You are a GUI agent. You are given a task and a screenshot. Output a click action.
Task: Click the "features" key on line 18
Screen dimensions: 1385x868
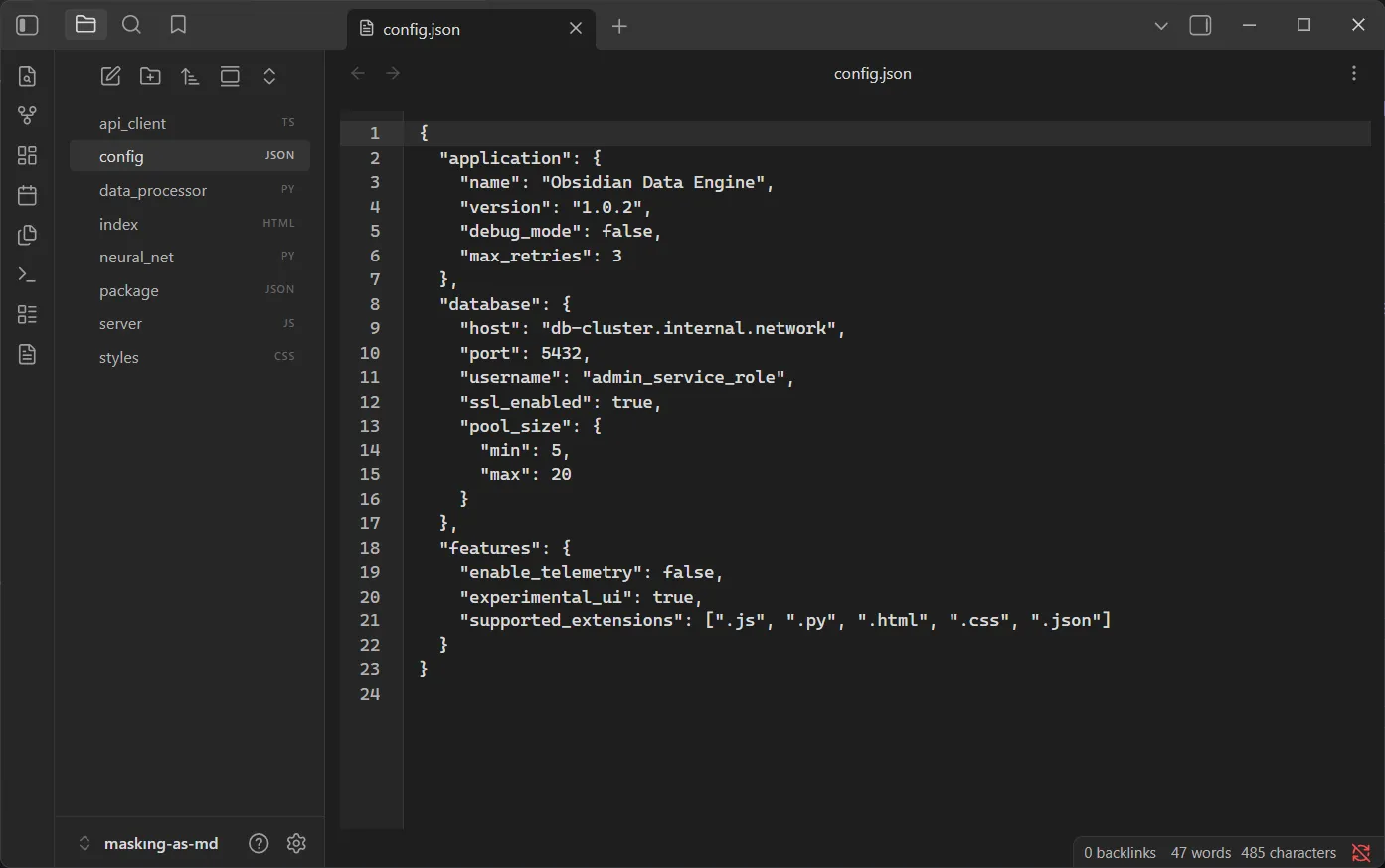point(490,548)
